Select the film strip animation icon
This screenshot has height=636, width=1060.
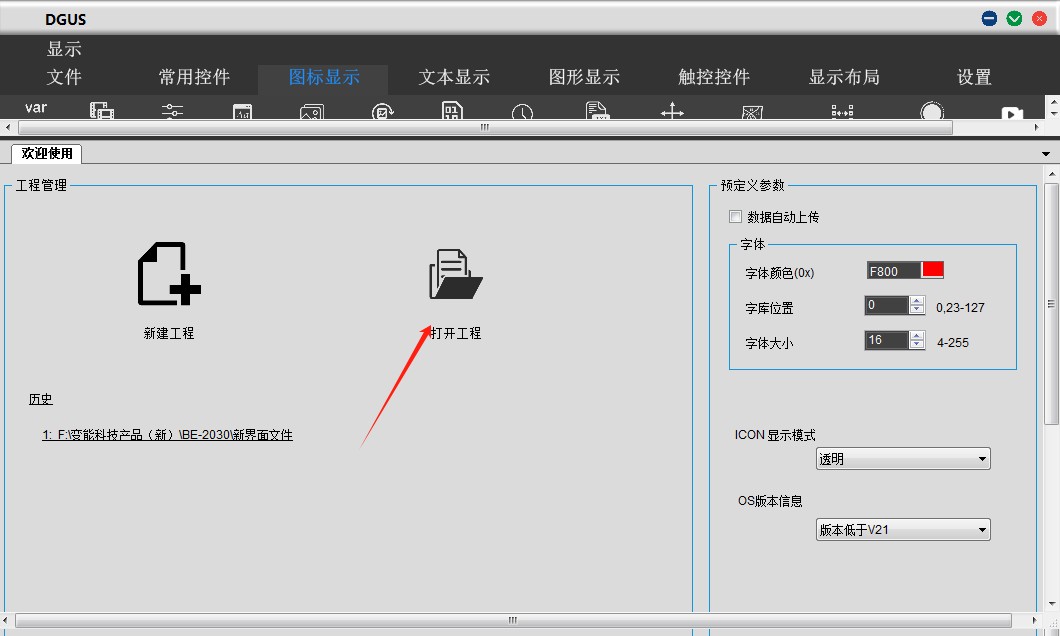coord(102,110)
